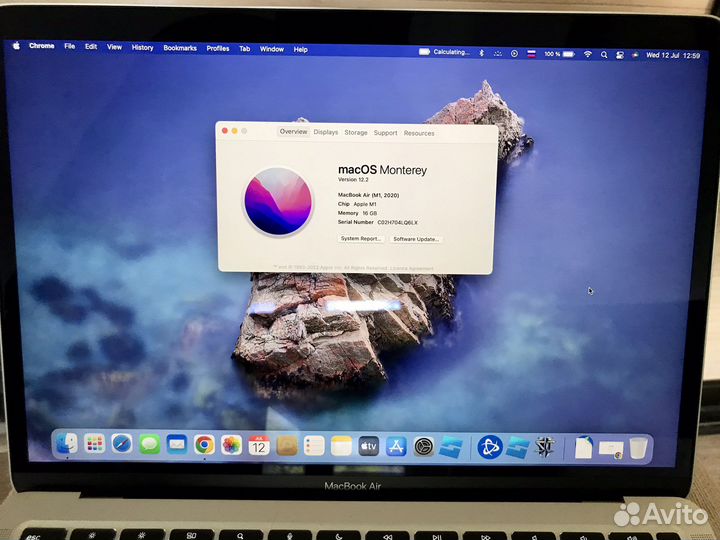
Task: Restore minimized window thumbnail in Dock
Action: tap(611, 450)
